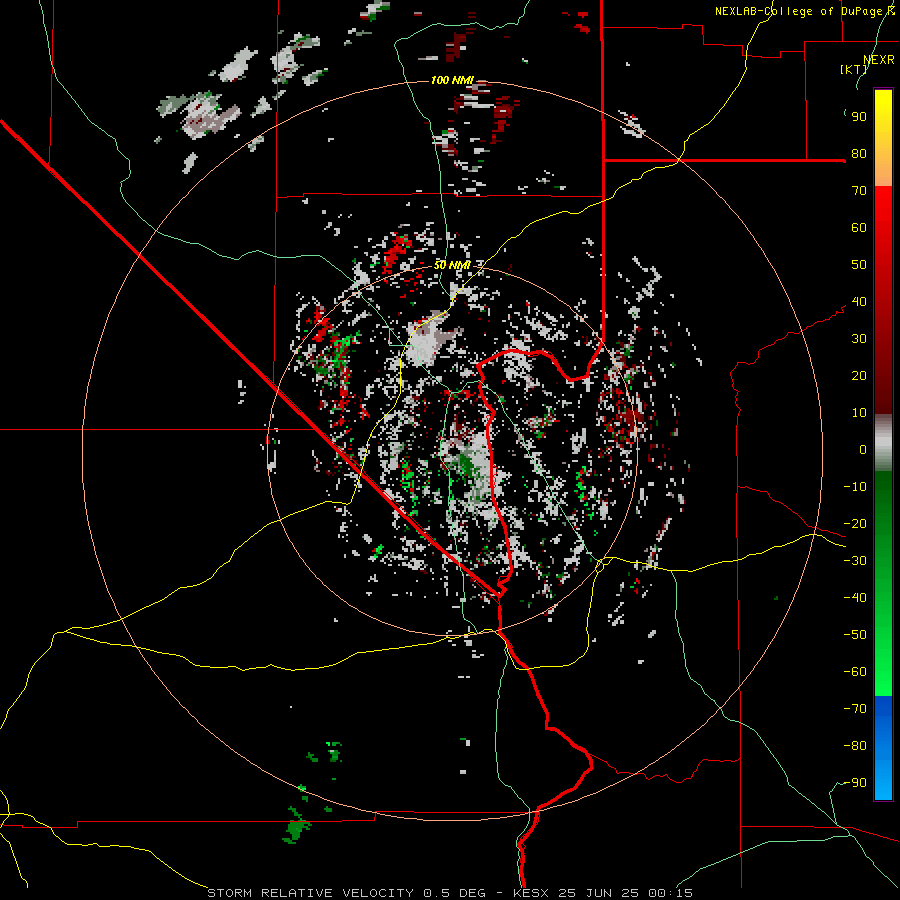Click the 20 value on the velocity scale
Image resolution: width=900 pixels, height=900 pixels.
pyautogui.click(x=859, y=375)
